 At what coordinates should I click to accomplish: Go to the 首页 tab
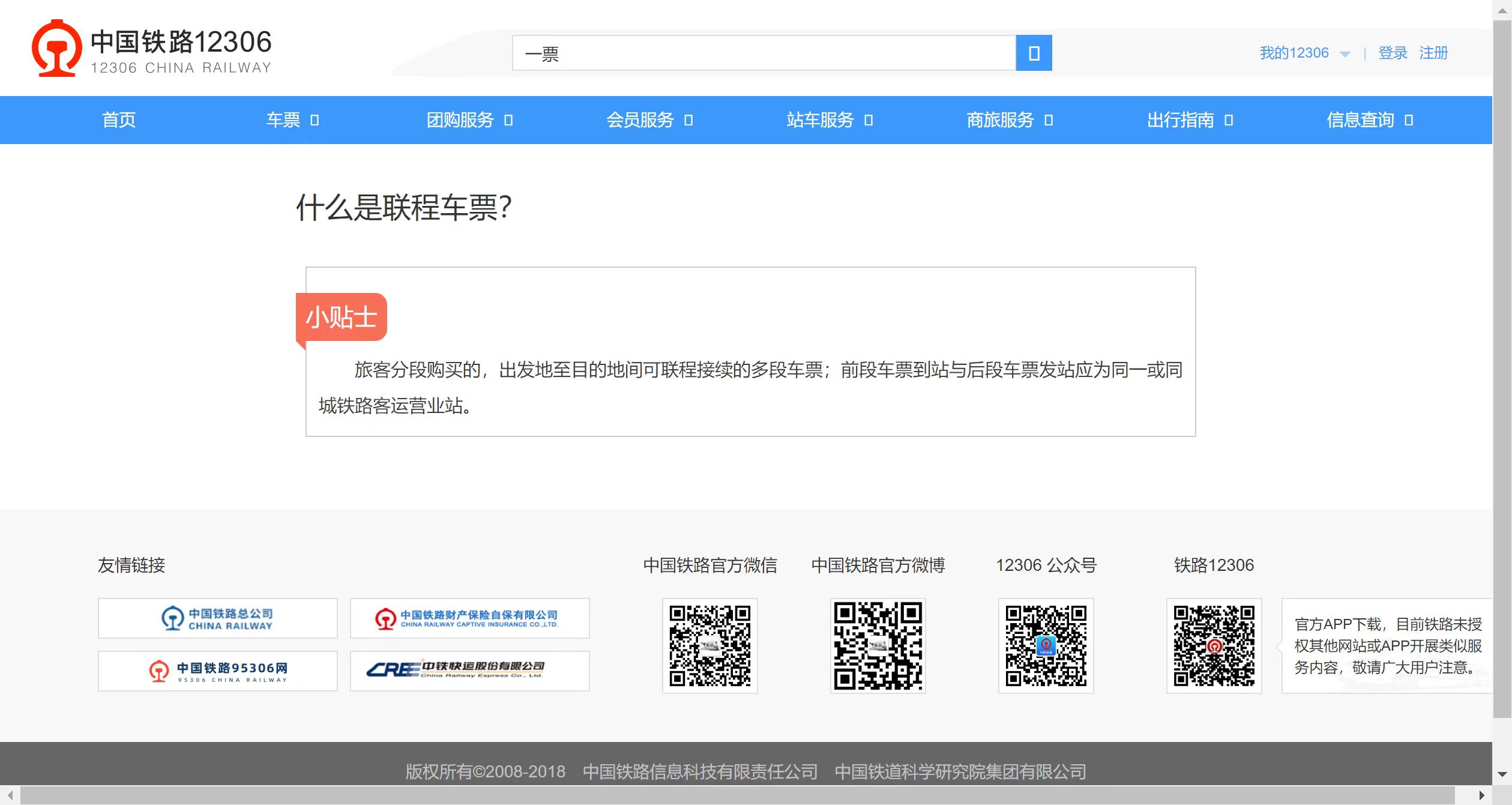coord(119,120)
